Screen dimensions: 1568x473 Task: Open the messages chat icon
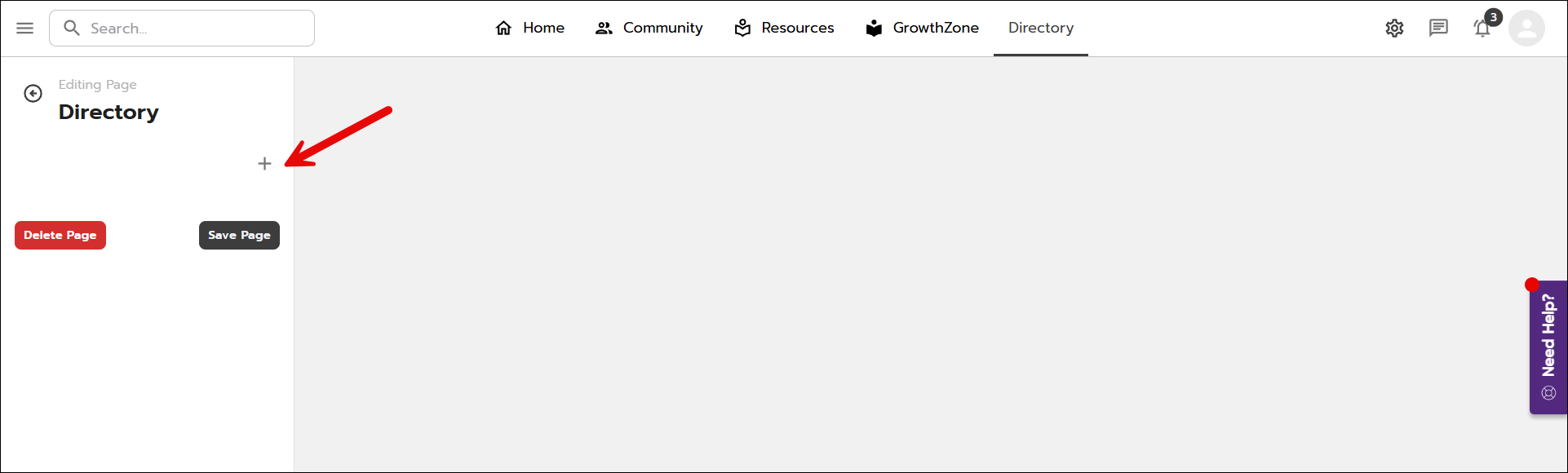tap(1438, 29)
